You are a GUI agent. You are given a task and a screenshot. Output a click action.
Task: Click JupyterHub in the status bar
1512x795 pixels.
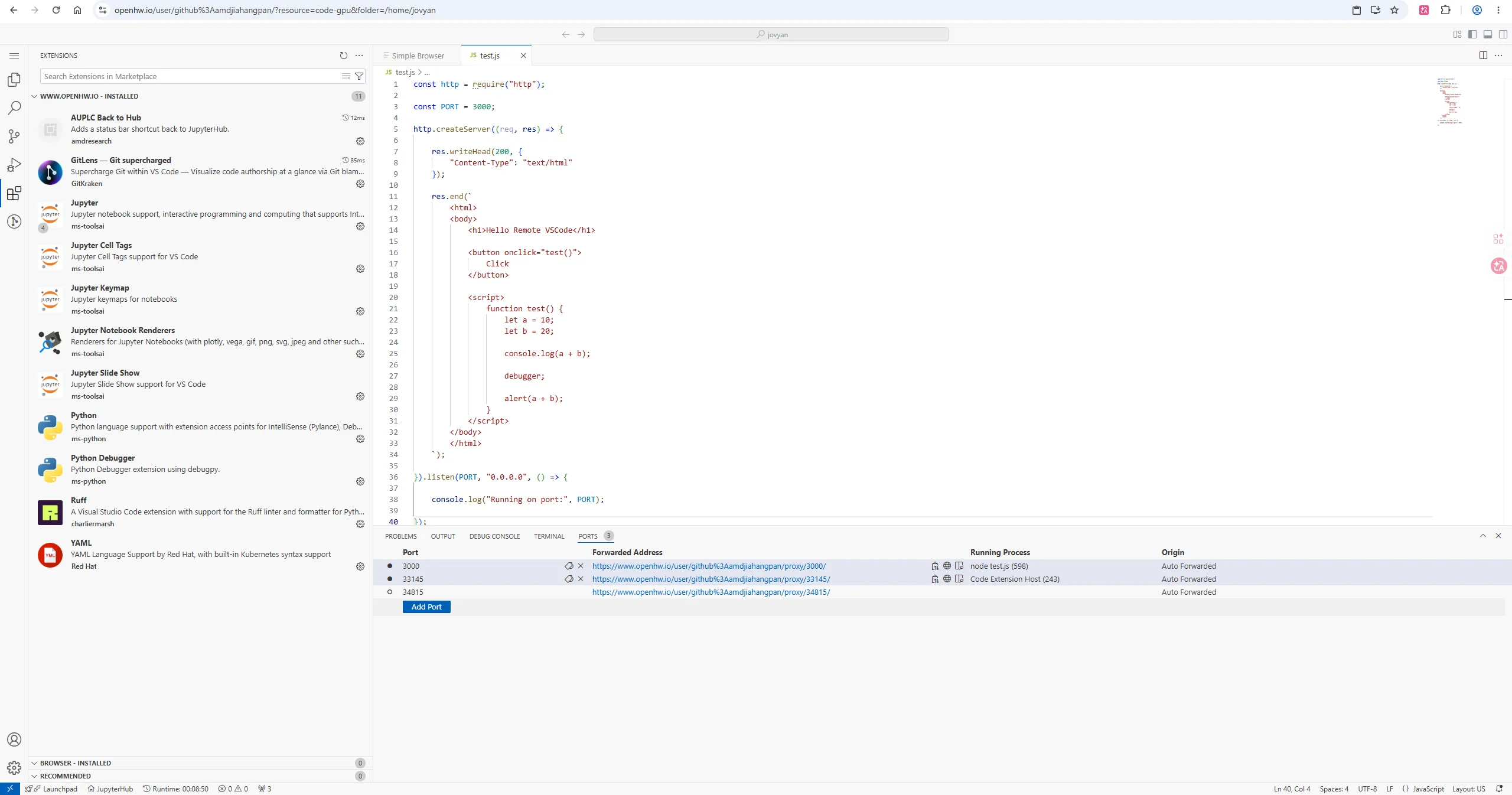[110, 789]
